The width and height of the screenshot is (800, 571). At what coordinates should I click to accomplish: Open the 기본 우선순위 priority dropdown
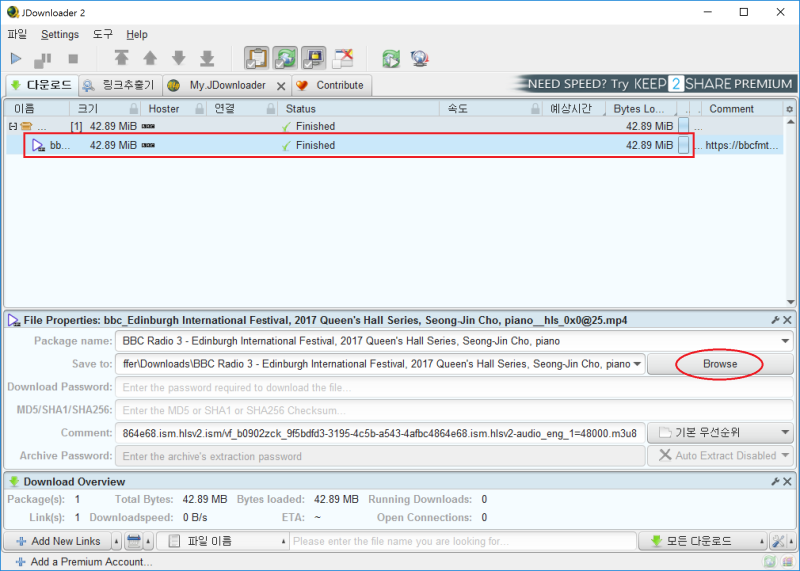pos(720,433)
